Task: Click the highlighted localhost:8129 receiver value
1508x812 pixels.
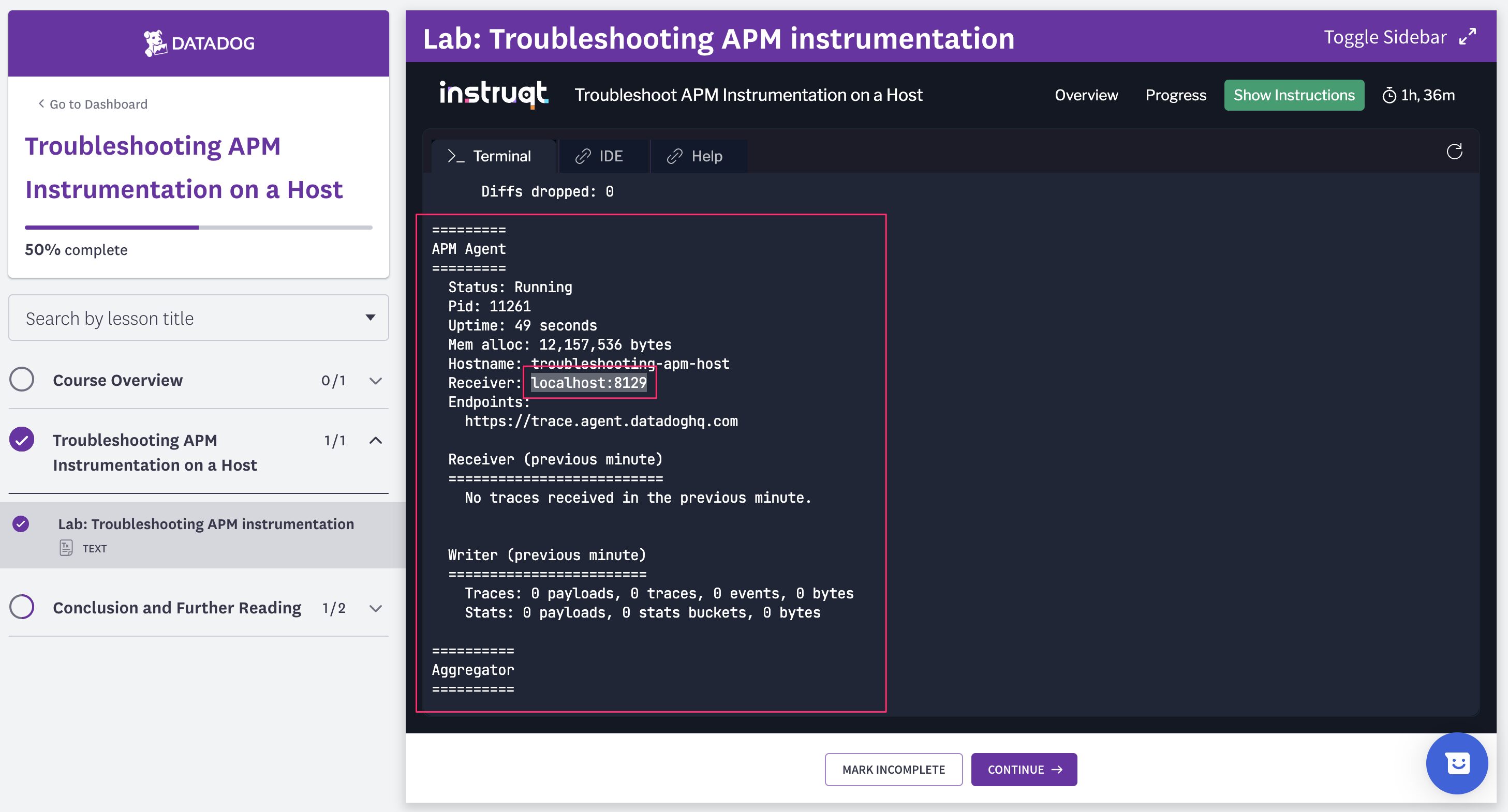Action: click(x=588, y=383)
